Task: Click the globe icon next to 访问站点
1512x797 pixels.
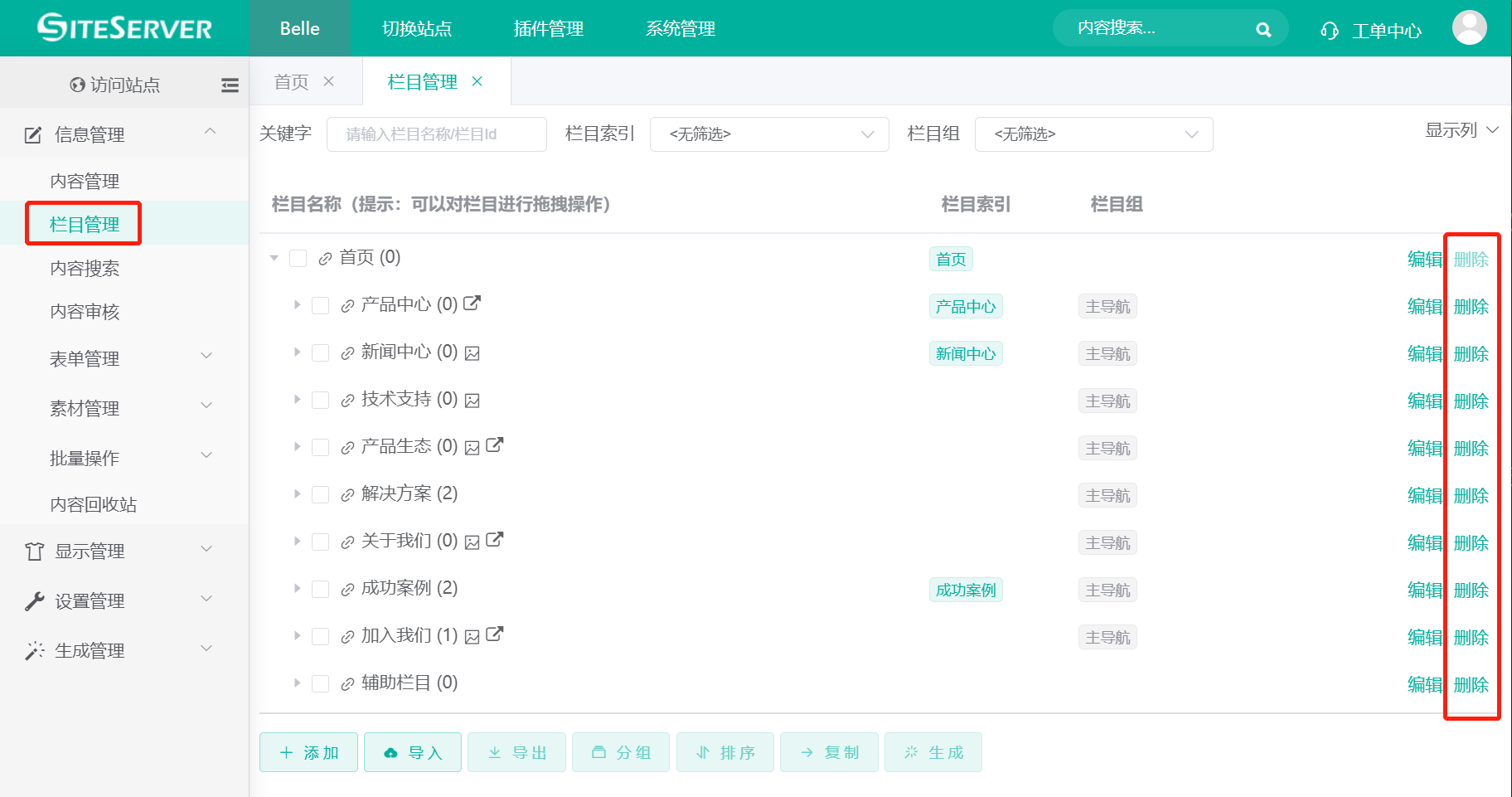Action: [76, 84]
